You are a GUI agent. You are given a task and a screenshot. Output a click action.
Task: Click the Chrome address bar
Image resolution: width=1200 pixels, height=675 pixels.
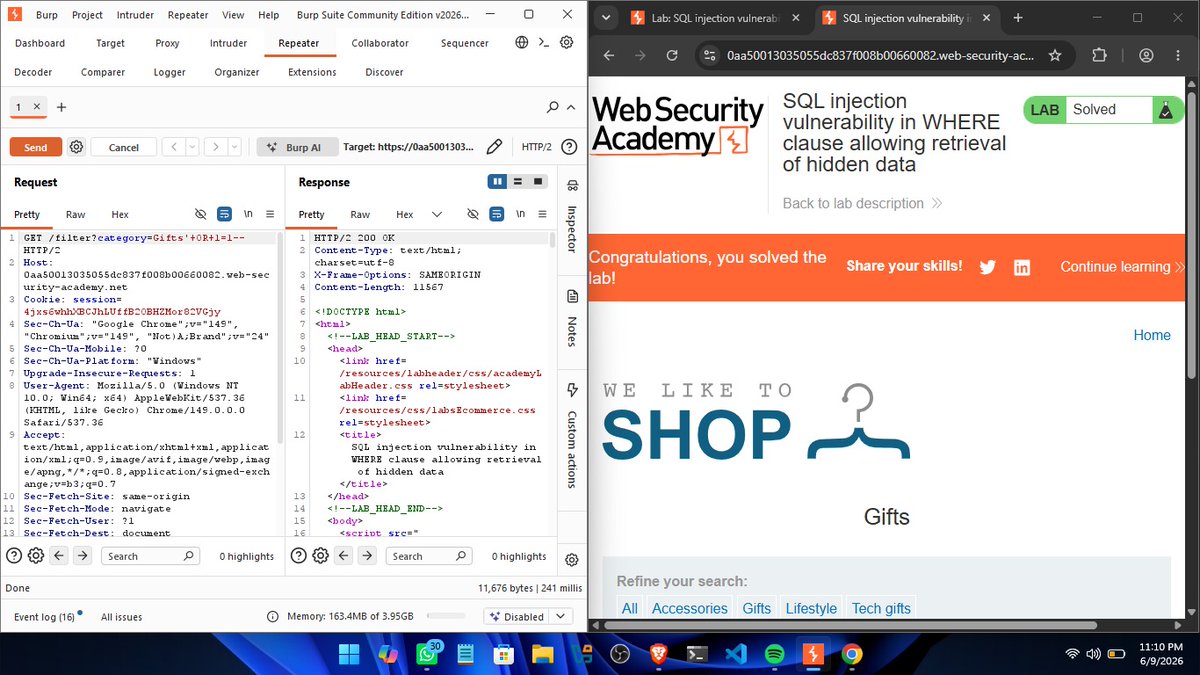[880, 56]
